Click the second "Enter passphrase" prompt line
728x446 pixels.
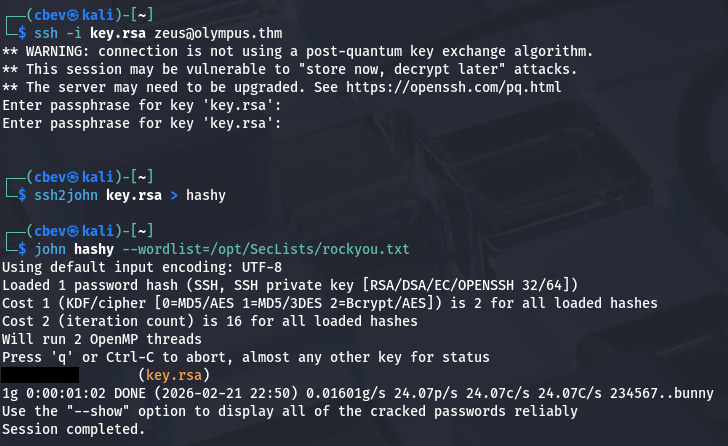142,123
